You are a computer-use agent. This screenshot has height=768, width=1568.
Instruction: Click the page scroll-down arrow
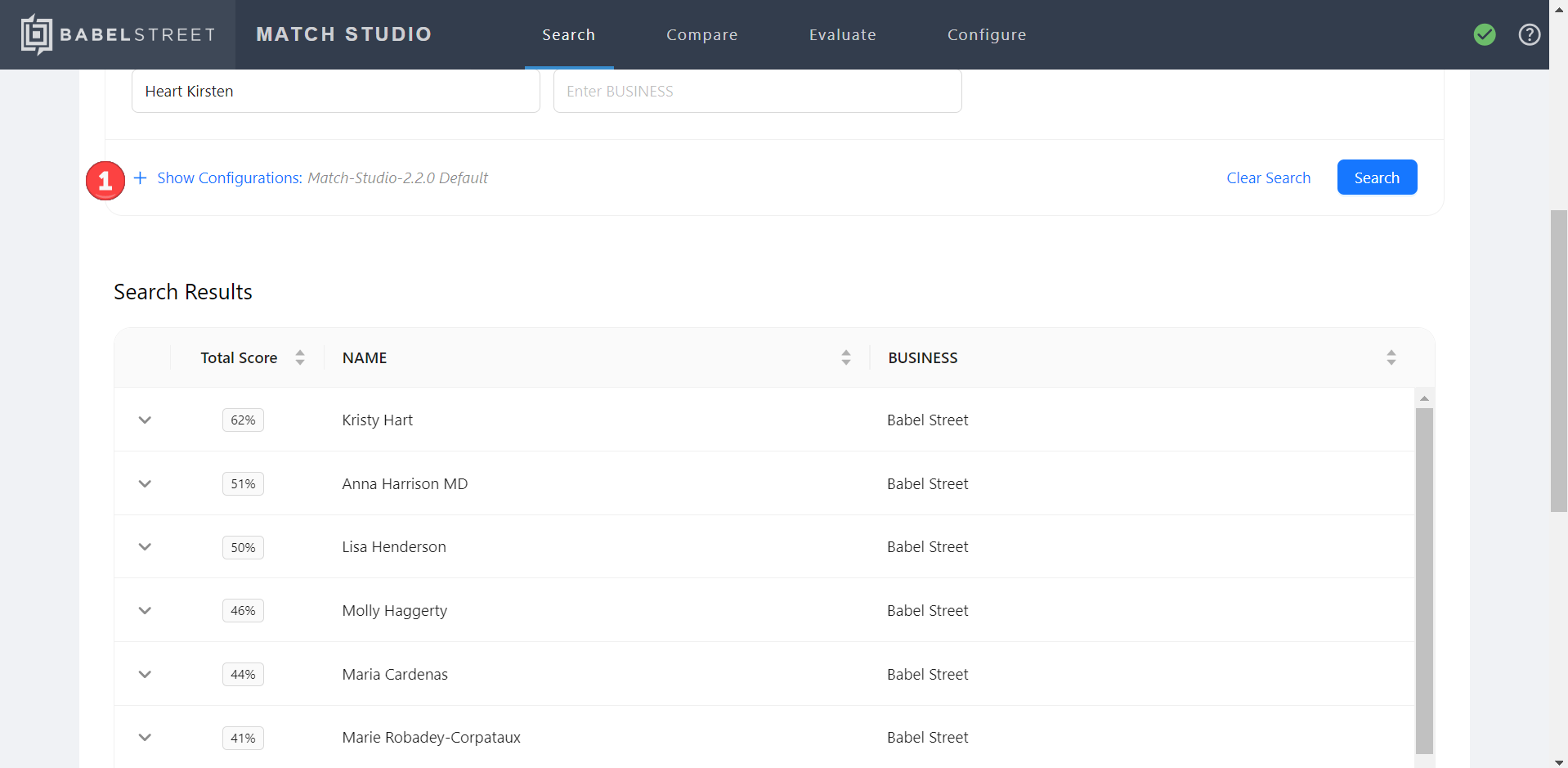tap(1559, 761)
